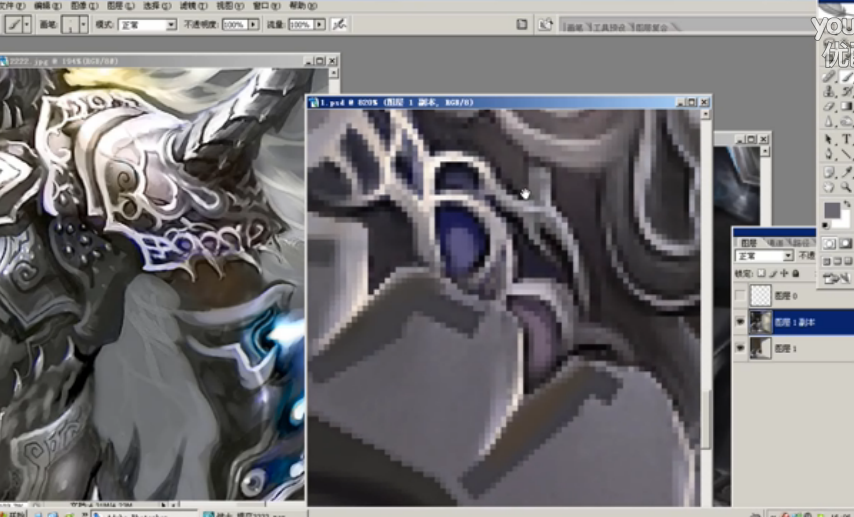Image resolution: width=854 pixels, height=517 pixels.
Task: Switch to Quick Mask mode
Action: pyautogui.click(x=846, y=243)
